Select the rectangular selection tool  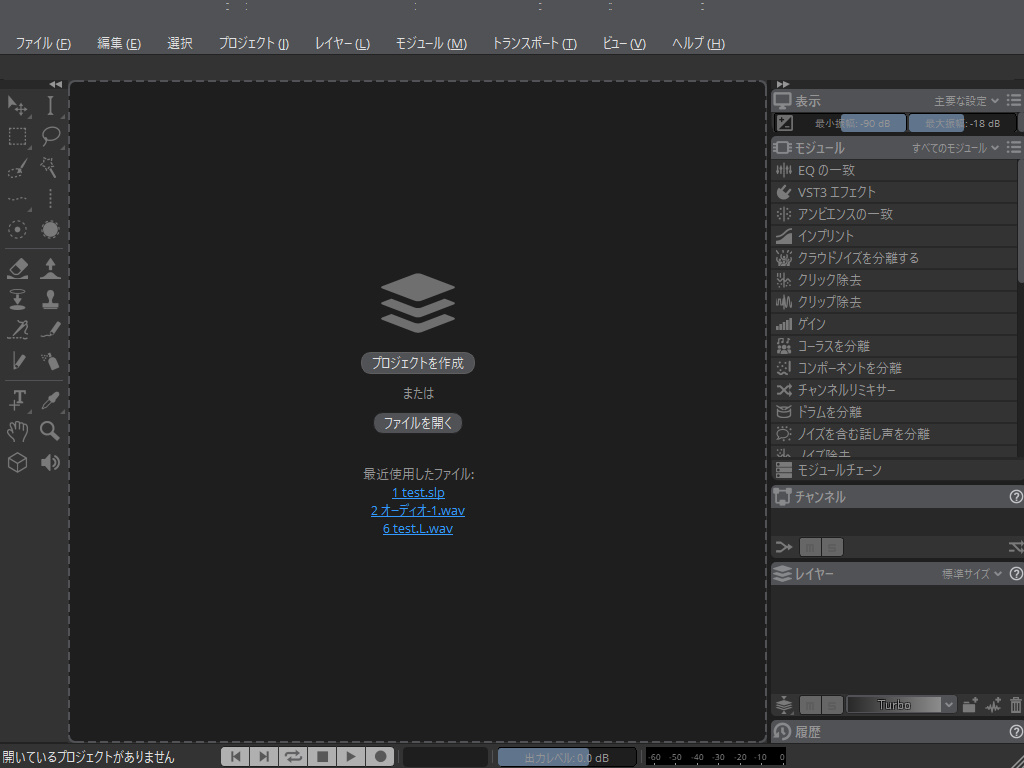coord(18,137)
